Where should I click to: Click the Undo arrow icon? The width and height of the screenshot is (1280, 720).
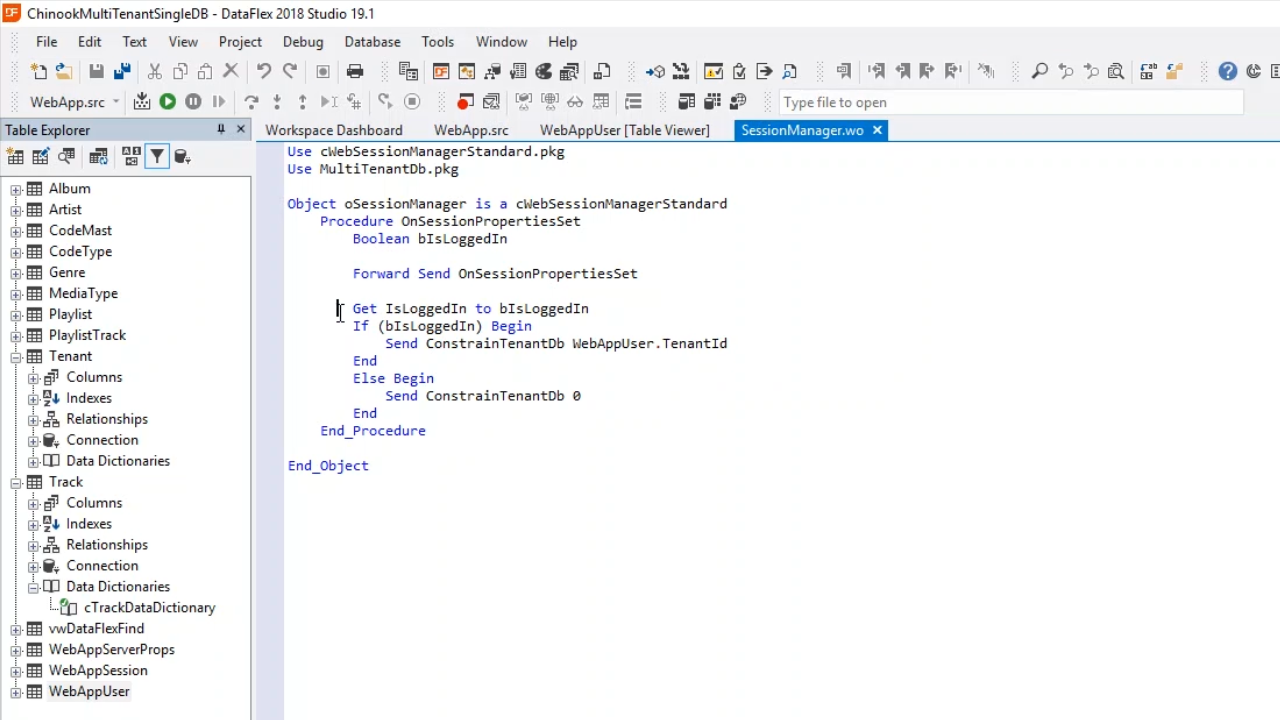pyautogui.click(x=264, y=71)
